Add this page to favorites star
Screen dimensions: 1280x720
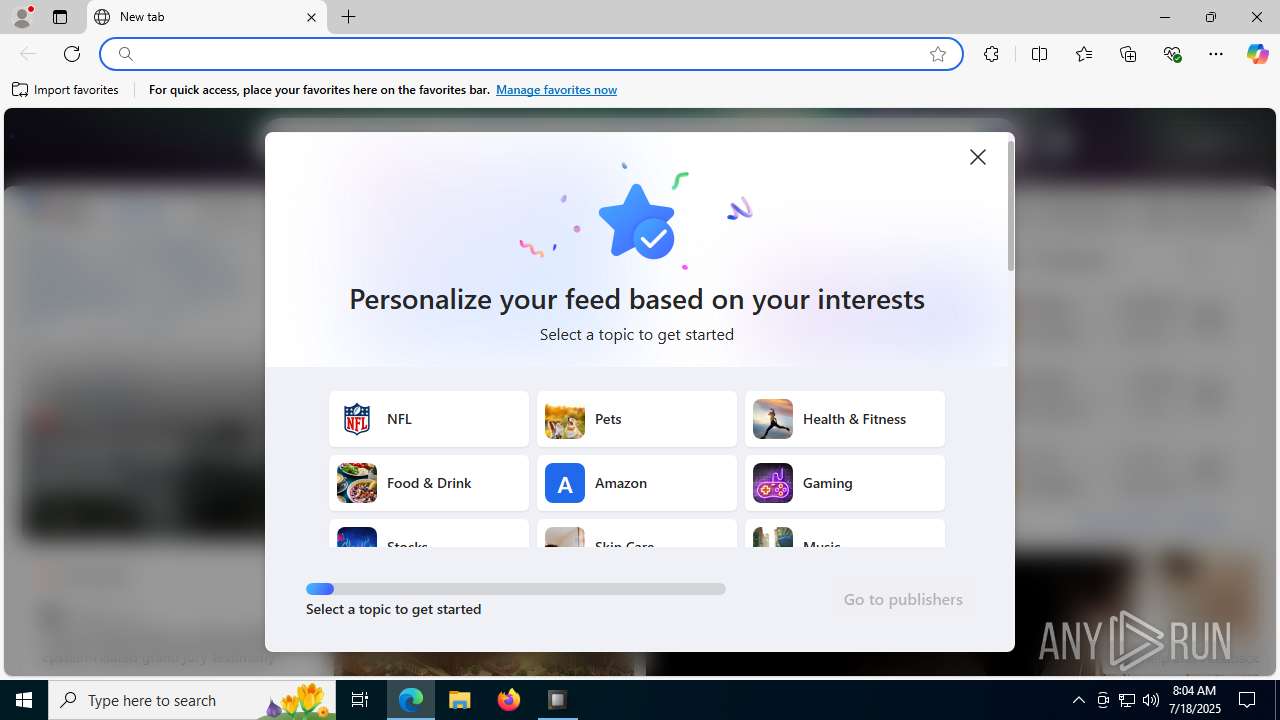coord(938,54)
